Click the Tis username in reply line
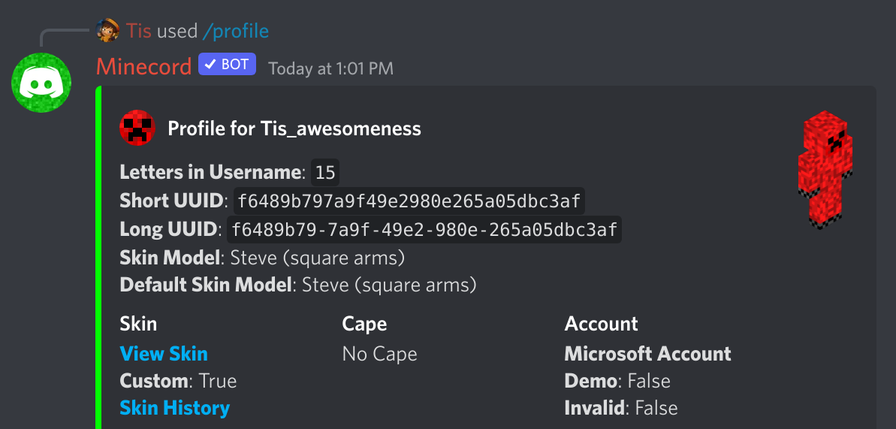The height and width of the screenshot is (429, 896). tap(139, 30)
